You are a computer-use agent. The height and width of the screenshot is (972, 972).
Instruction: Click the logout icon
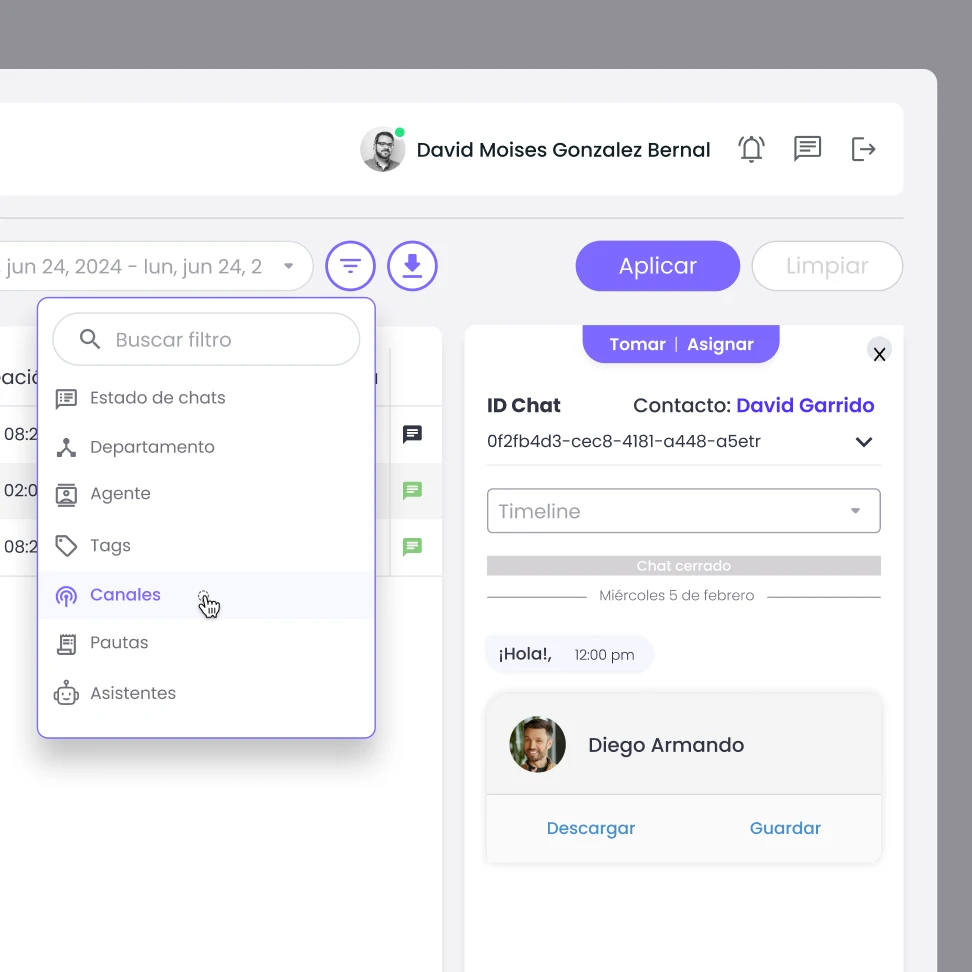863,149
